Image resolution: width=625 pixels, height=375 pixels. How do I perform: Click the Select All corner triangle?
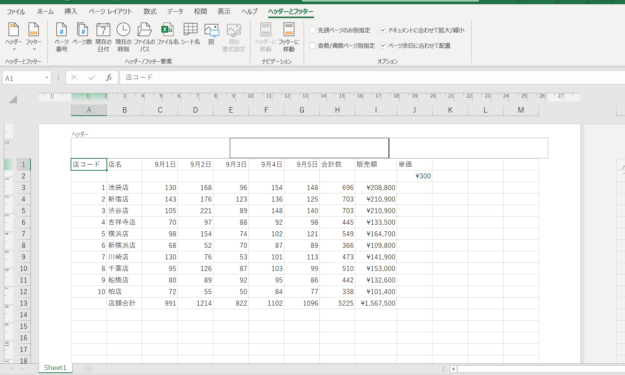[13, 99]
